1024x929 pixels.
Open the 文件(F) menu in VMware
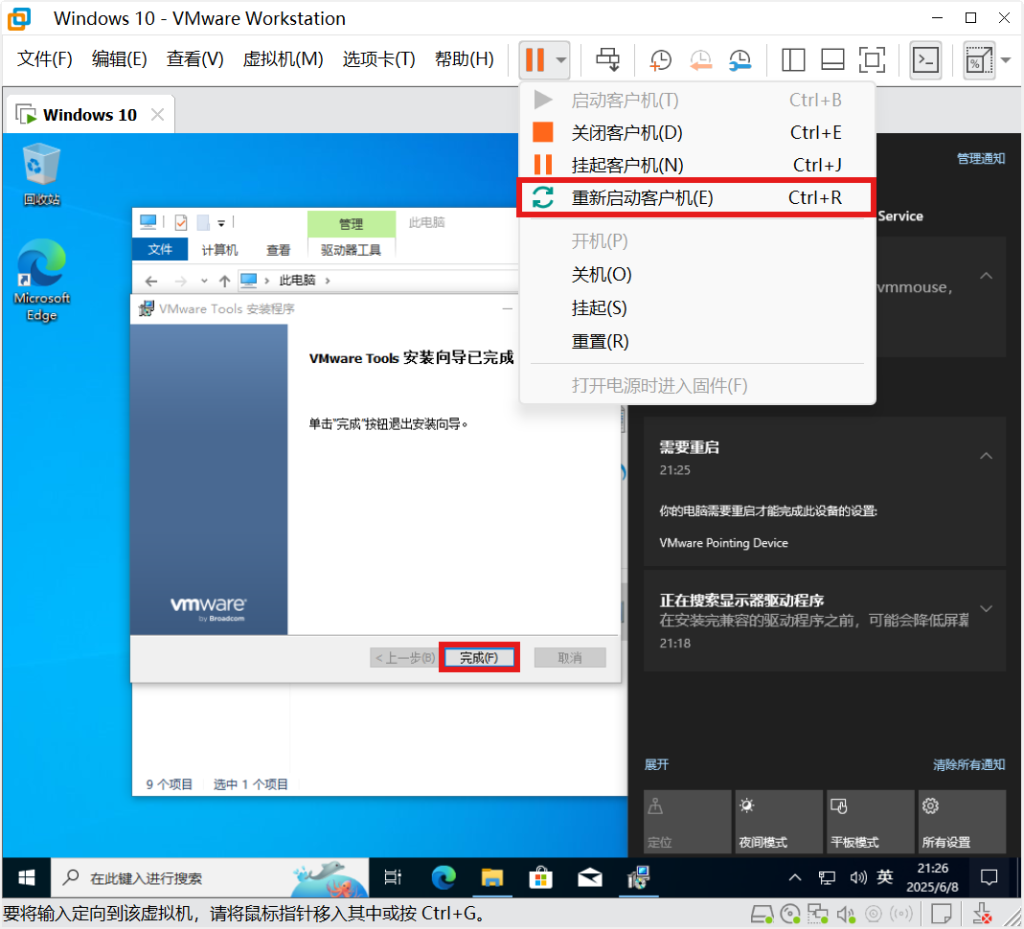pos(44,59)
